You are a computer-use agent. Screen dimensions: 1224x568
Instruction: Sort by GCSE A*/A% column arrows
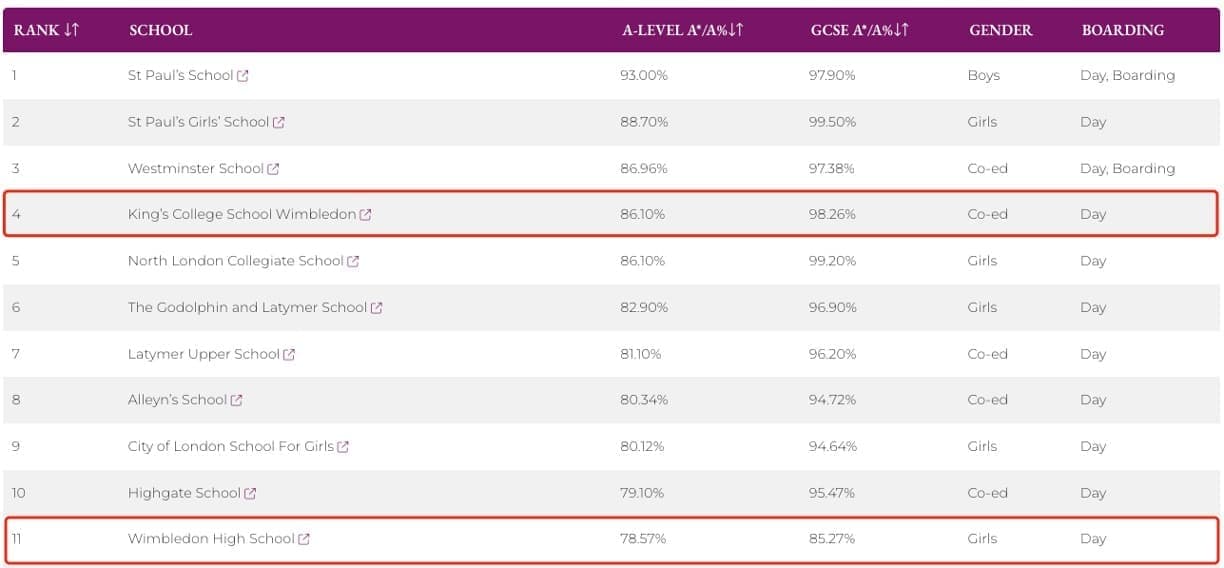pyautogui.click(x=901, y=30)
